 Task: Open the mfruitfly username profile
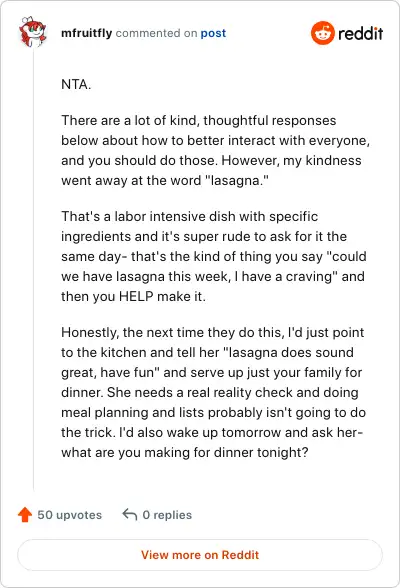(x=87, y=33)
